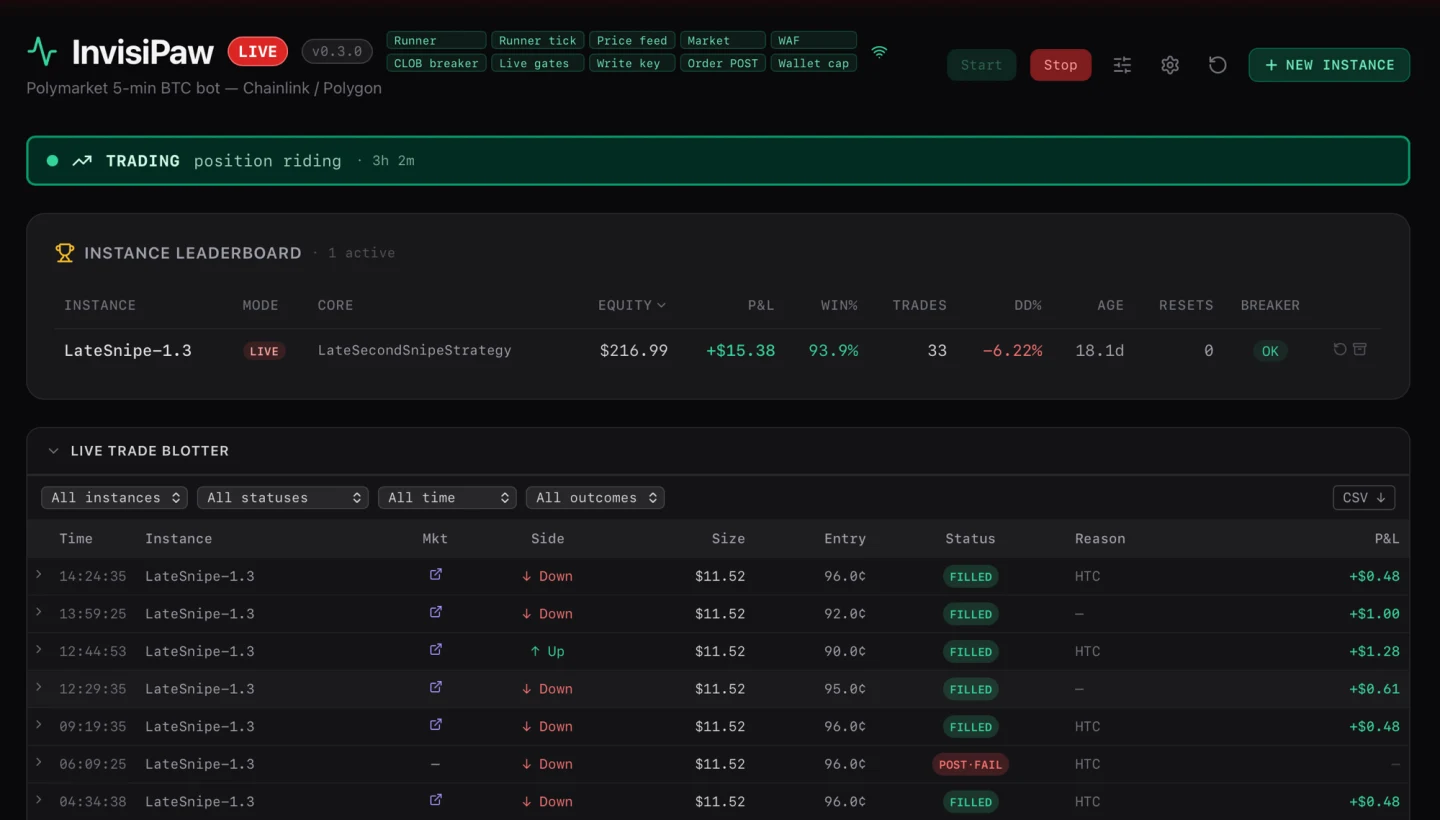Expand the 12:44:53 trade row

pyautogui.click(x=39, y=649)
